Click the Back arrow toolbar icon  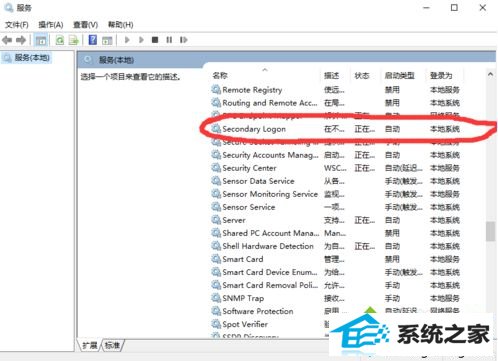point(7,40)
